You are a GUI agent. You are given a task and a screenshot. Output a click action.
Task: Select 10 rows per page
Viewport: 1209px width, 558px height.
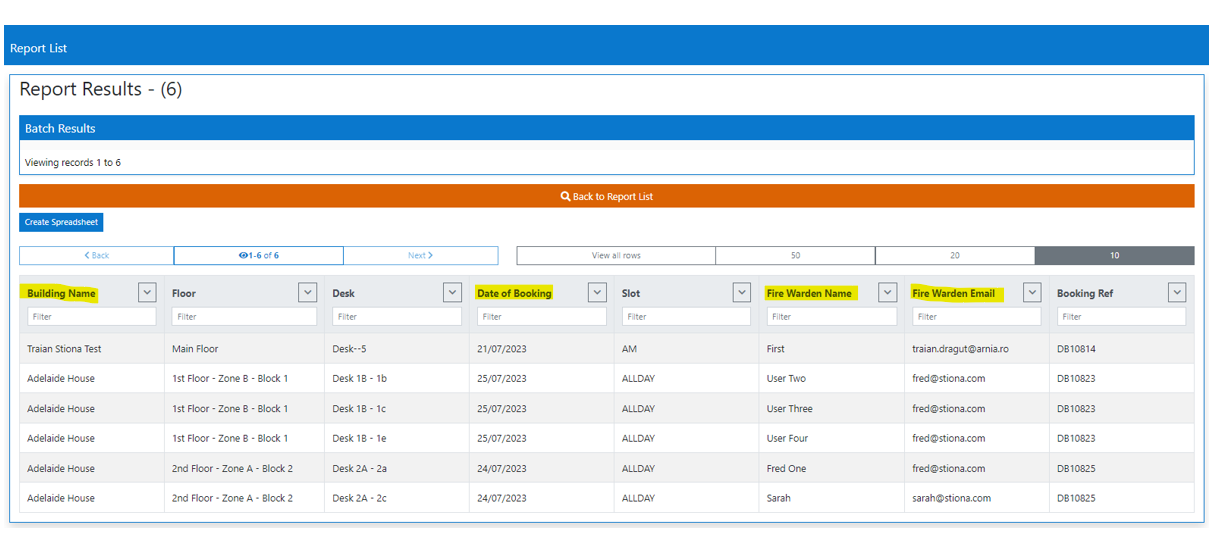(1114, 256)
